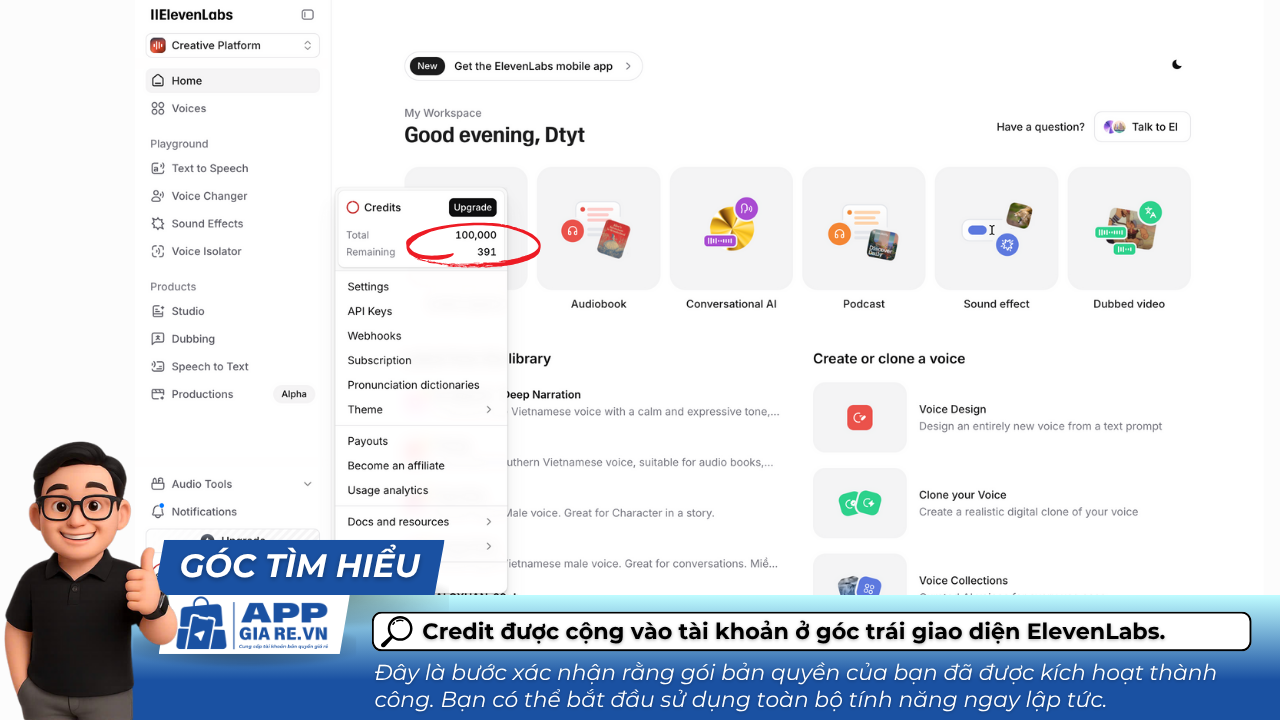Open Webhooks menu entry
Screen dimensions: 1280x720
tap(421, 336)
